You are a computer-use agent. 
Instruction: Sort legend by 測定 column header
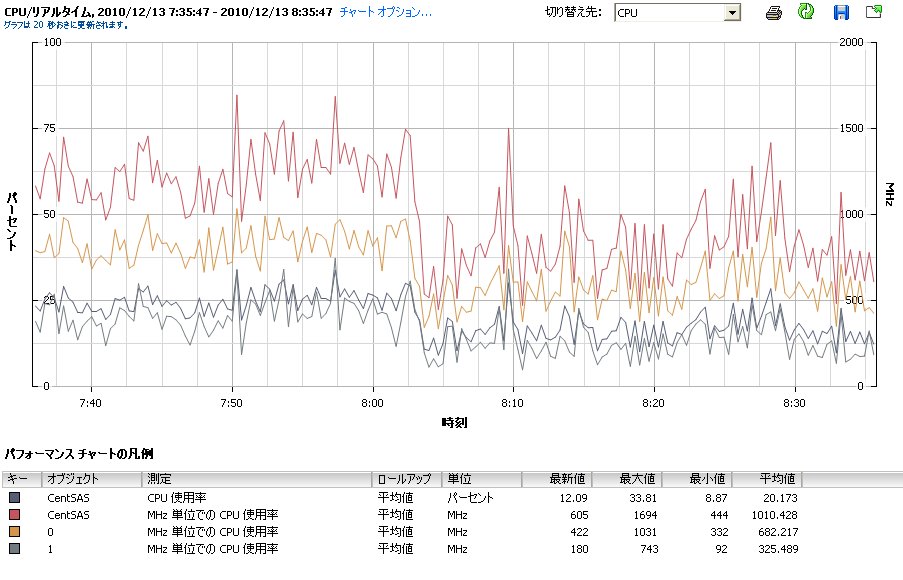[x=257, y=479]
